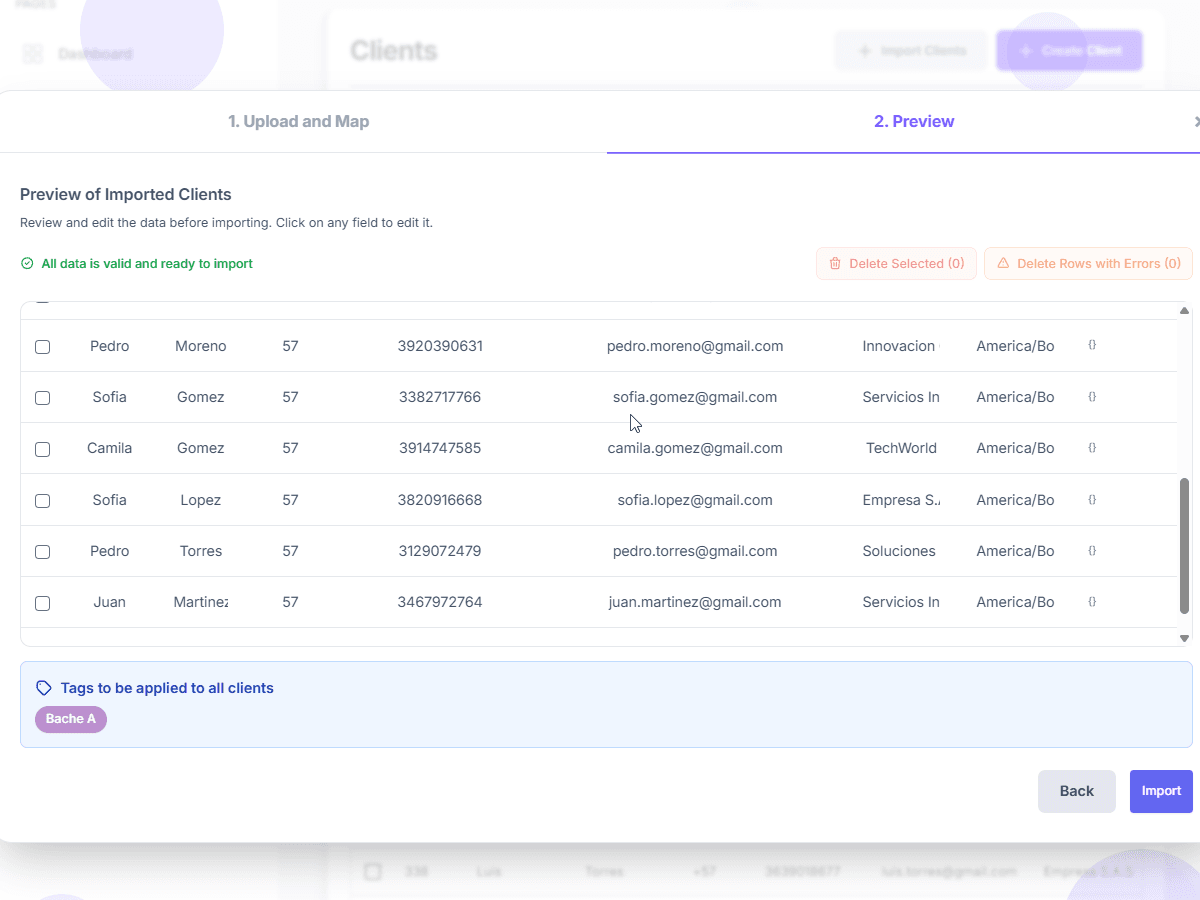Open the {} metadata icon on Pedro Moreno's row
The image size is (1200, 900).
[x=1092, y=345]
